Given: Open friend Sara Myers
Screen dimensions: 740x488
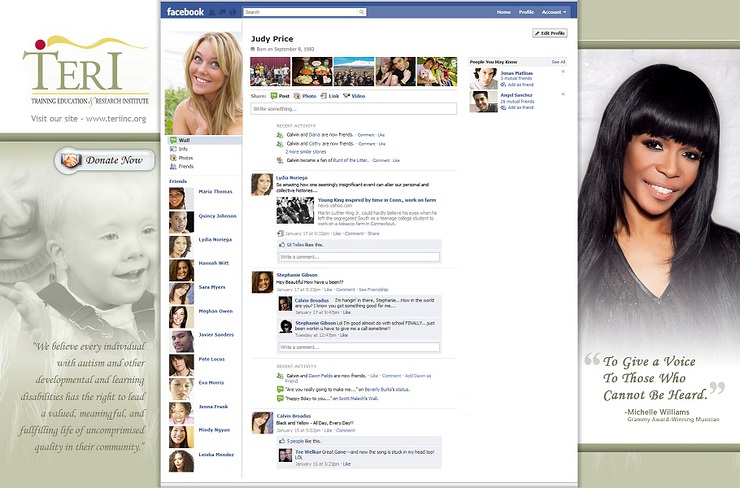Looking at the screenshot, I should (x=212, y=287).
